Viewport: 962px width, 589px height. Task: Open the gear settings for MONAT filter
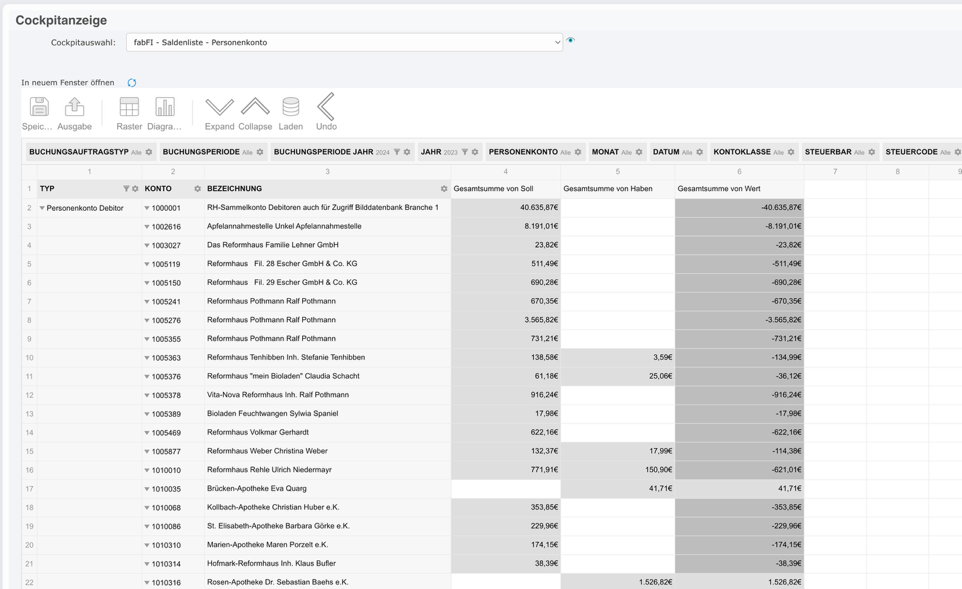639,153
